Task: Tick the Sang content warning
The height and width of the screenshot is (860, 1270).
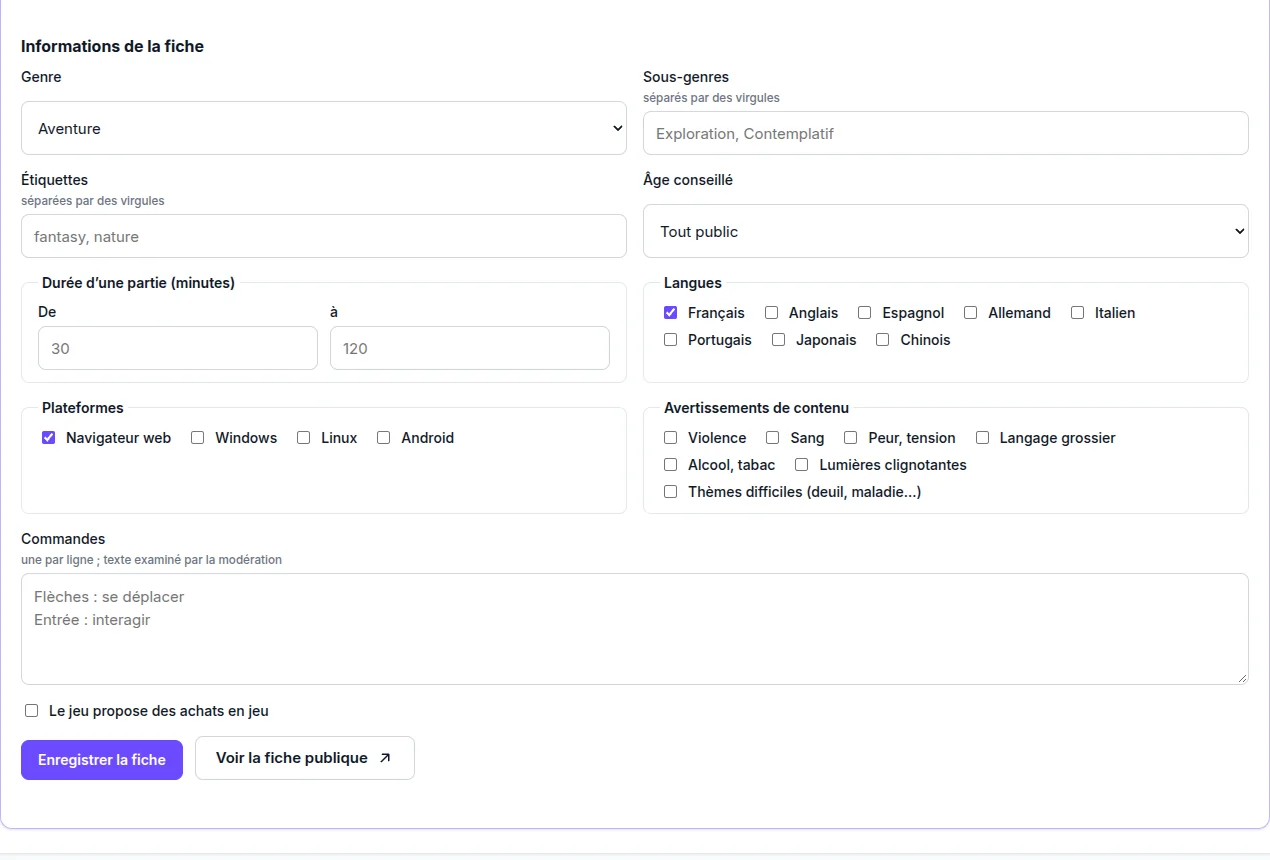Action: [773, 438]
